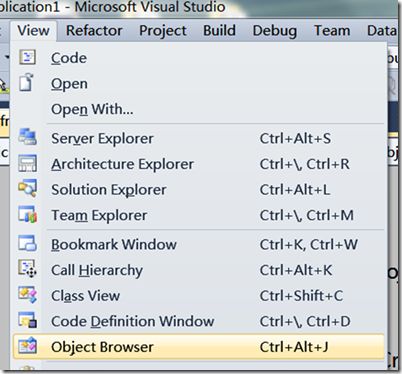Click the Ctrl+Alt+K shortcut text
402x374 pixels.
296,270
